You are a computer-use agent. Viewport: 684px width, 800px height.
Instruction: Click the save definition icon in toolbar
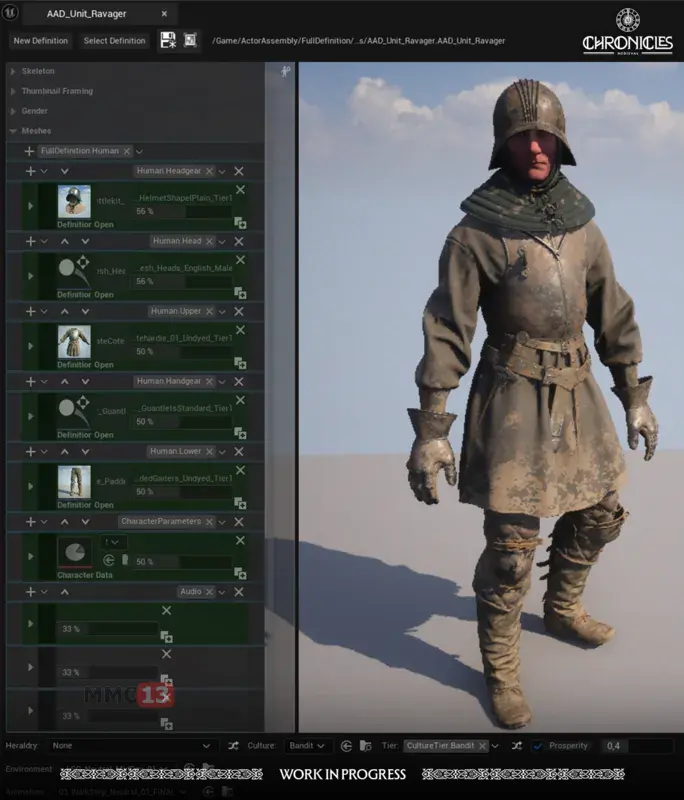pos(168,41)
